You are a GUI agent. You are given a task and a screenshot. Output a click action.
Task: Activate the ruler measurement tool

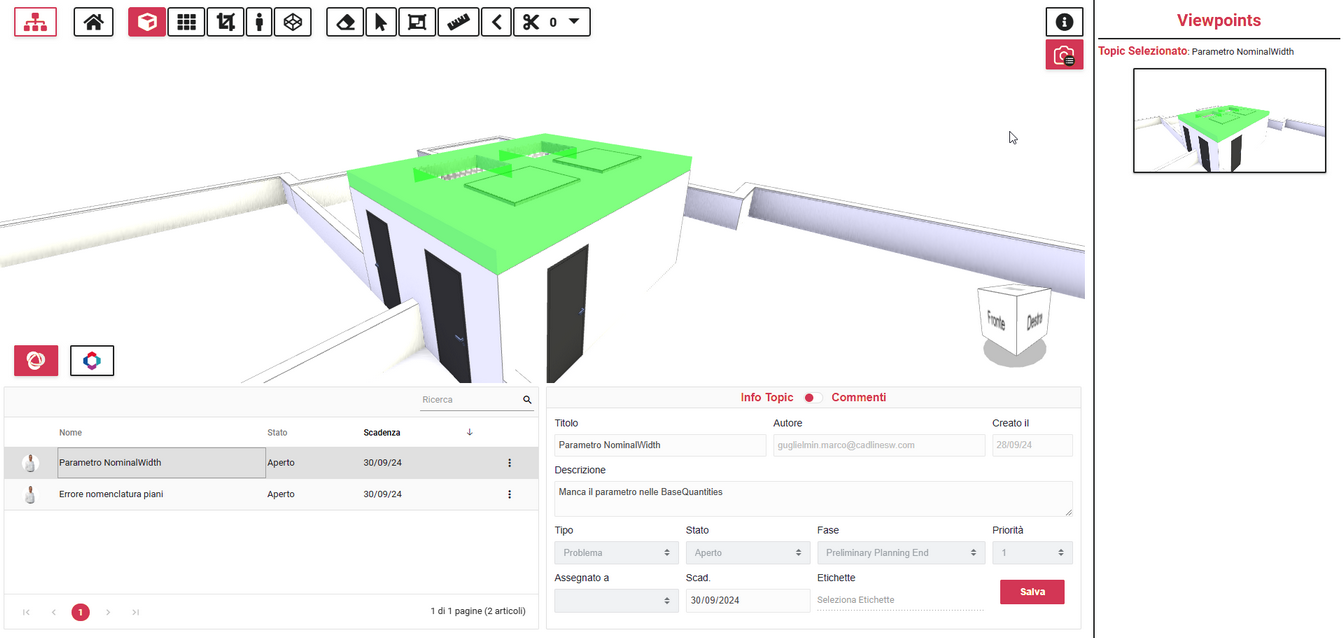click(x=460, y=22)
